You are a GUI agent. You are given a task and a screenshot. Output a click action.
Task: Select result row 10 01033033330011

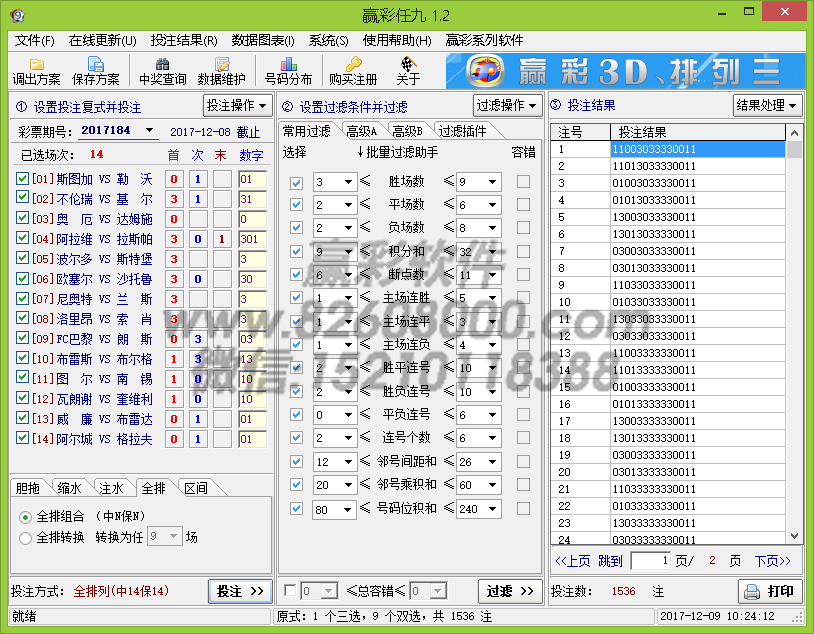click(668, 302)
